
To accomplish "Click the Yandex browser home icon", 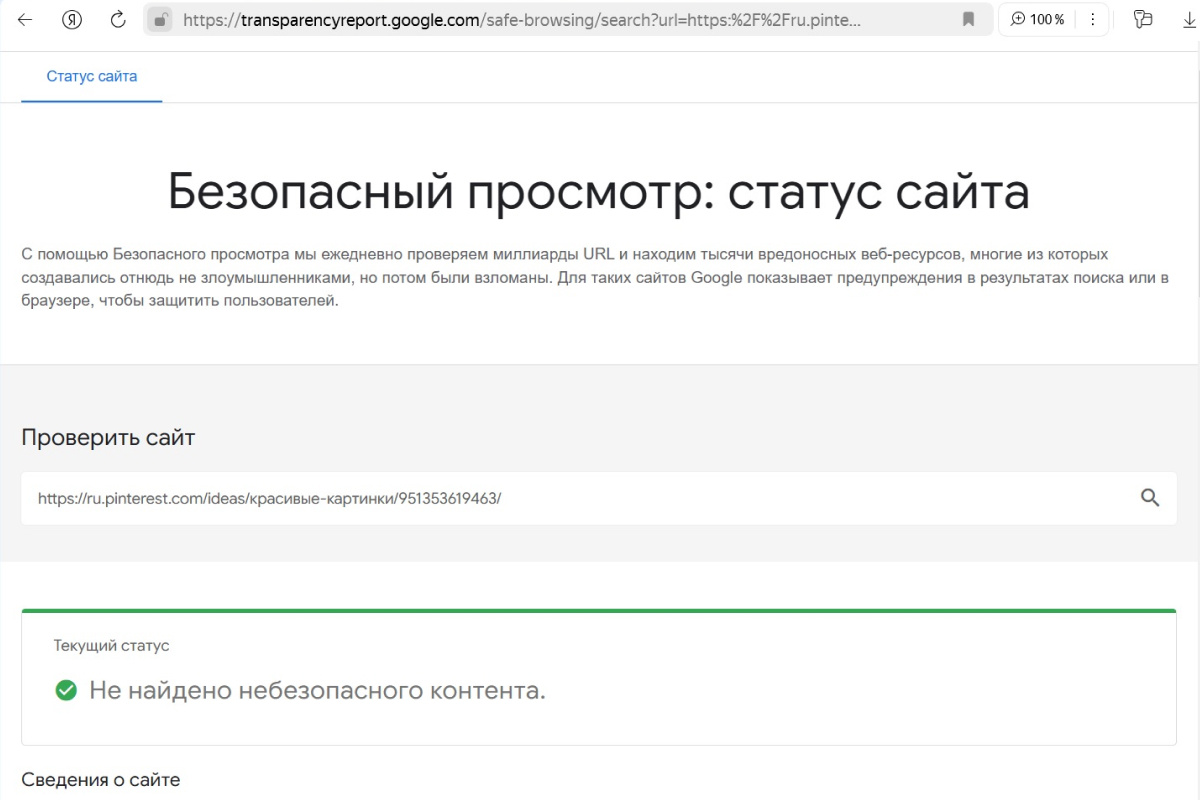I will (71, 19).
